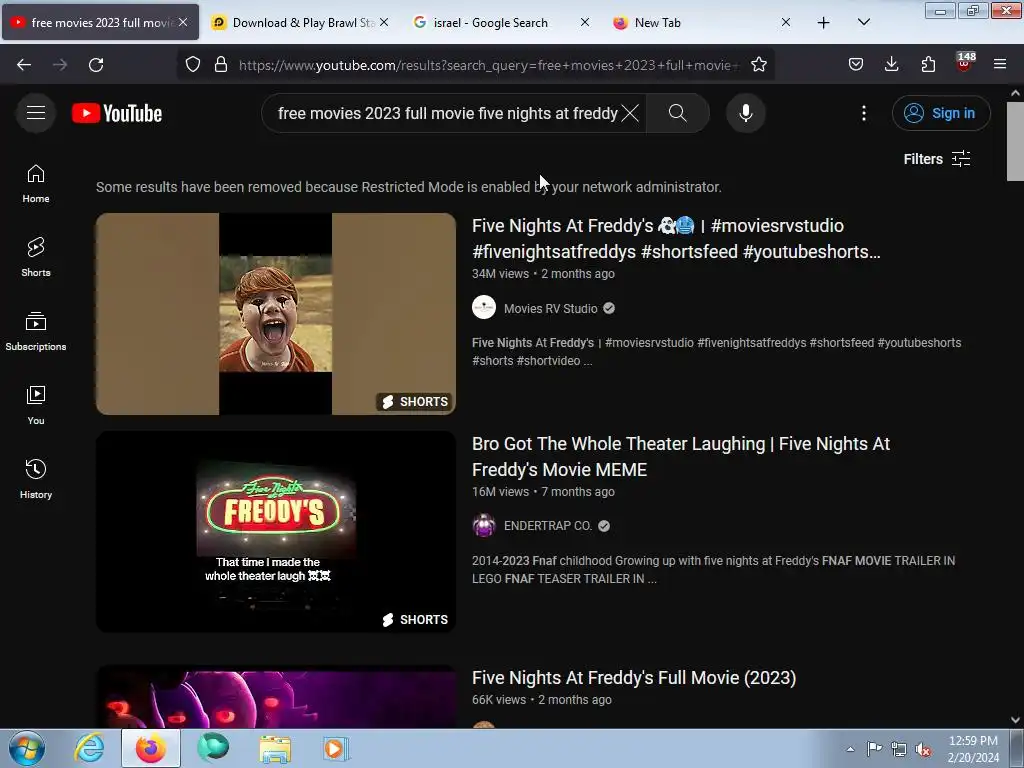Screen dimensions: 1024x768
Task: Open title Bro Got The Whole Theater Laughing
Action: [680, 456]
